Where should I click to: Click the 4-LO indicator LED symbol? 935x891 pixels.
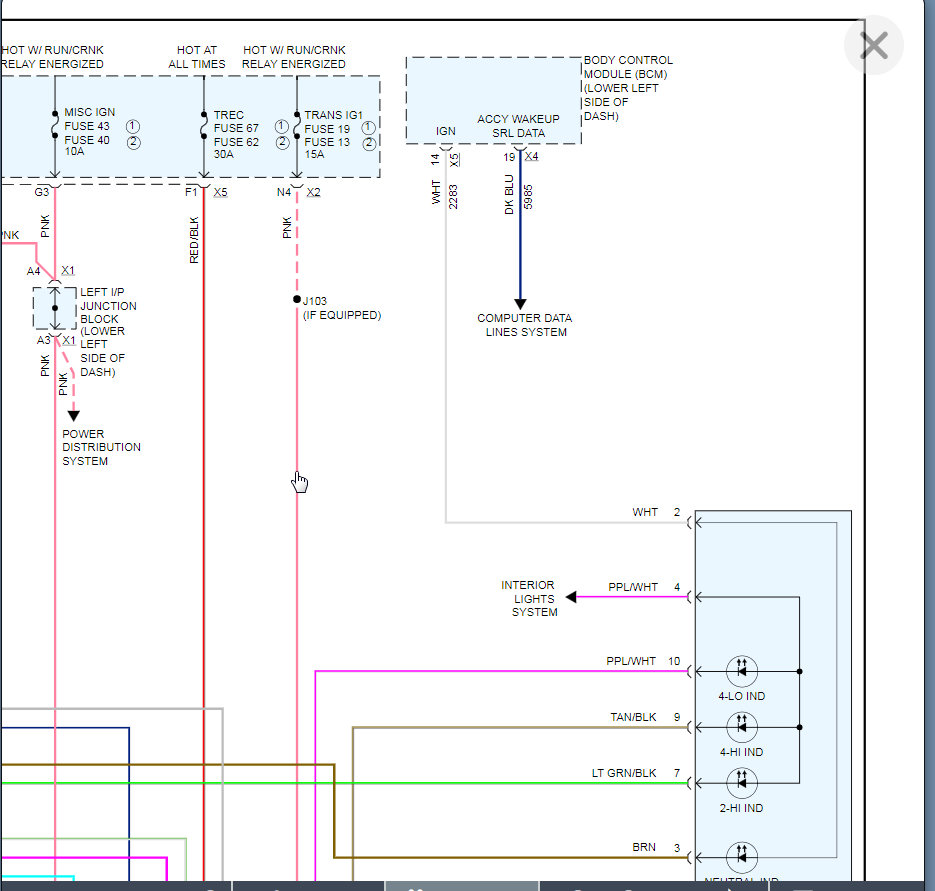click(742, 671)
